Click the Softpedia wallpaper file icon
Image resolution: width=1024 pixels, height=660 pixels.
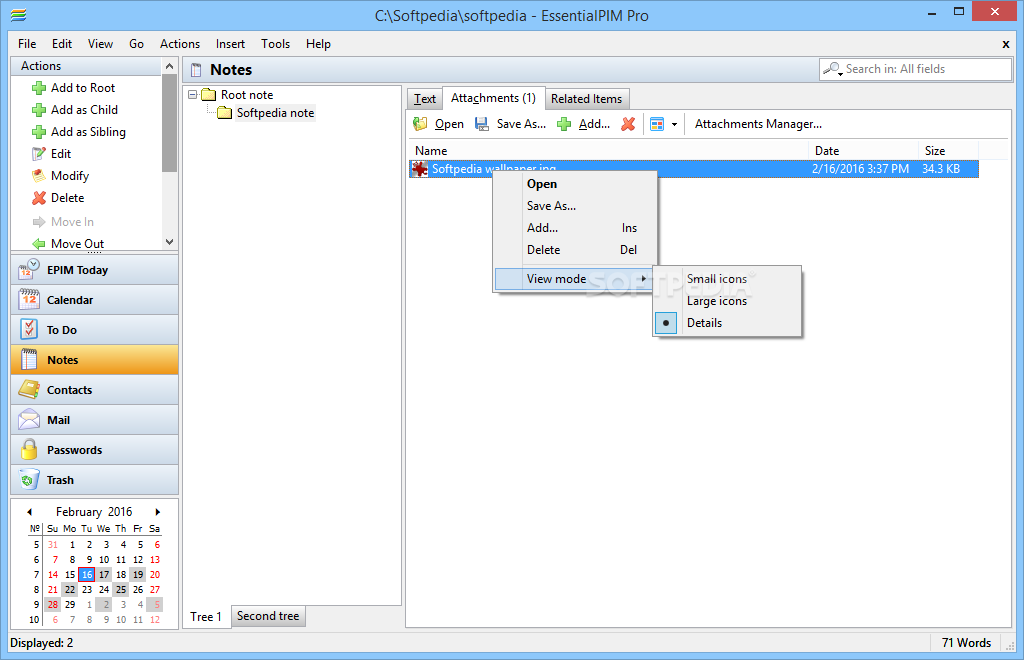[x=420, y=169]
